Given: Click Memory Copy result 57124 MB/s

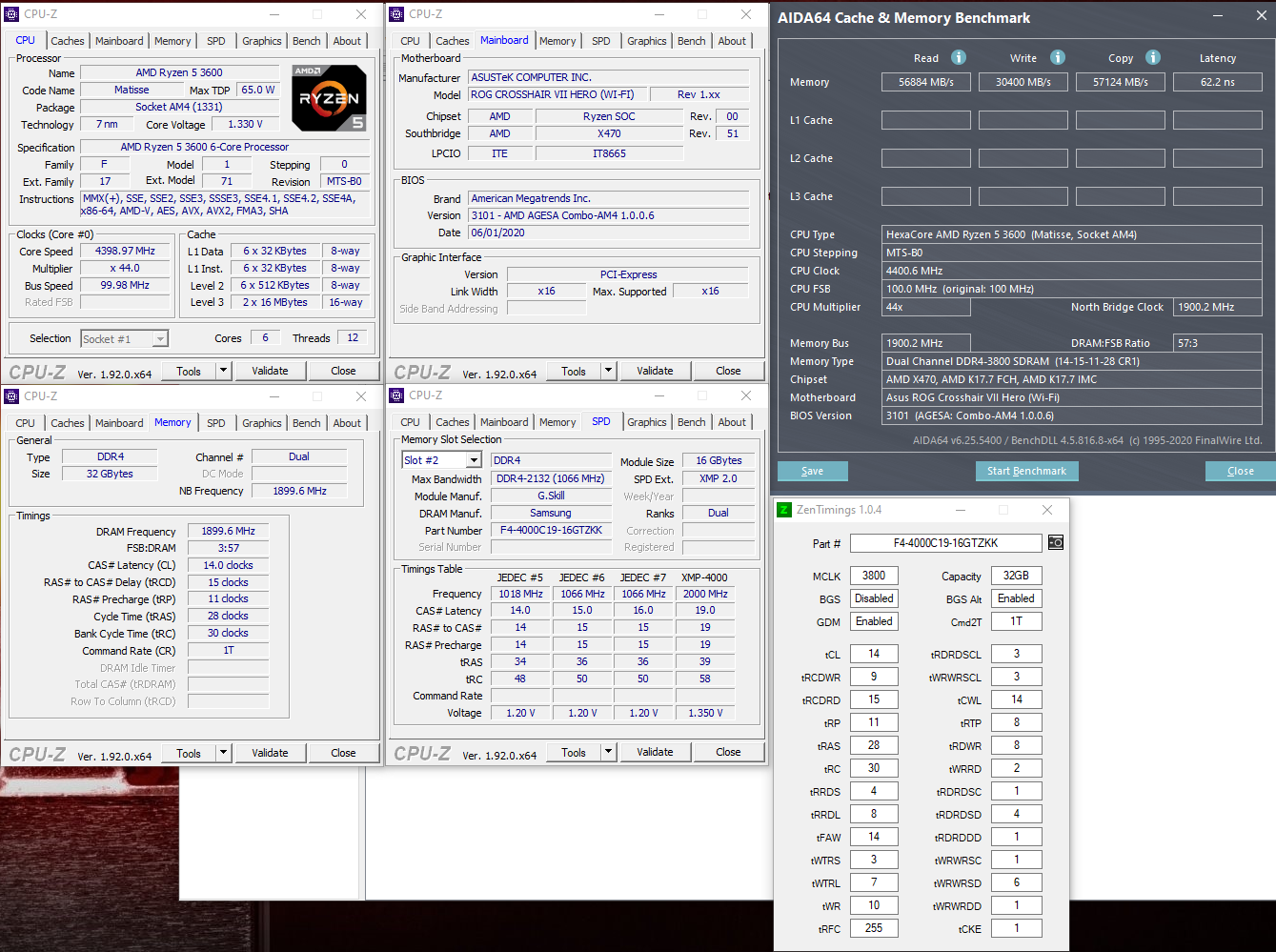Looking at the screenshot, I should pos(1121,82).
